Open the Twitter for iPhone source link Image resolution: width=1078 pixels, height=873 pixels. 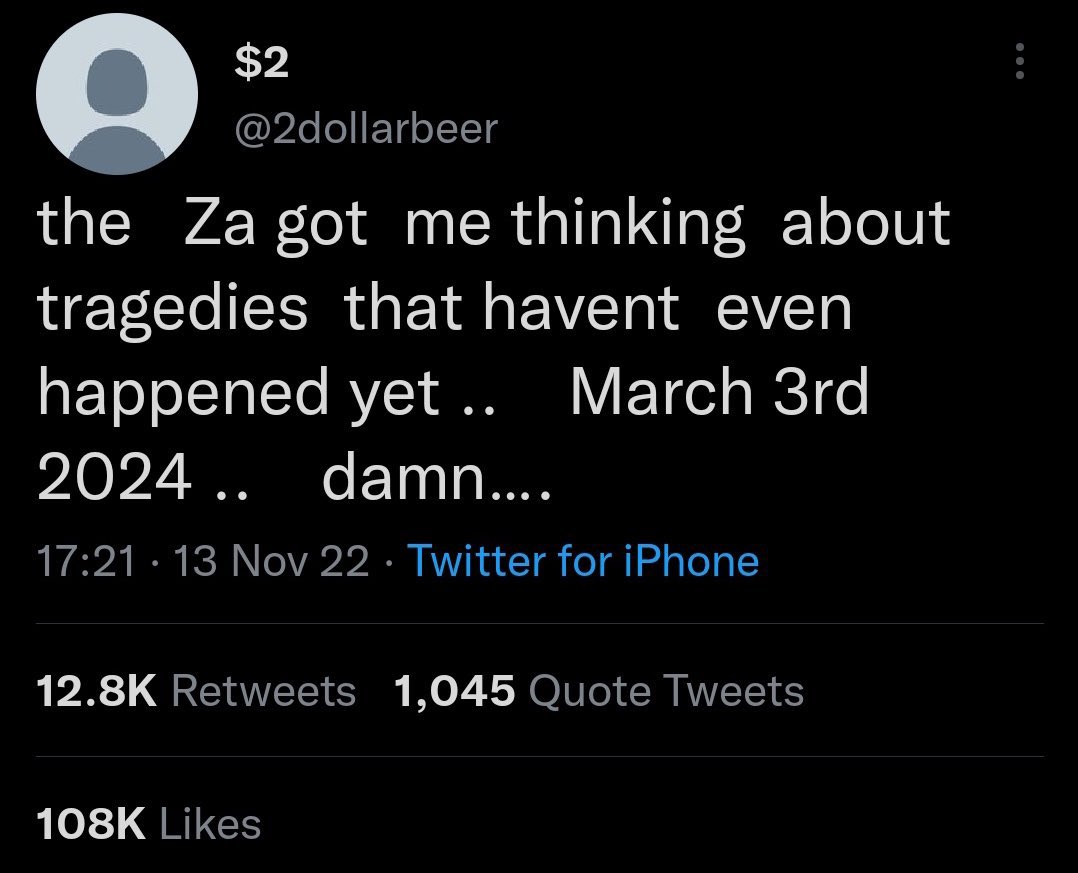tap(584, 560)
